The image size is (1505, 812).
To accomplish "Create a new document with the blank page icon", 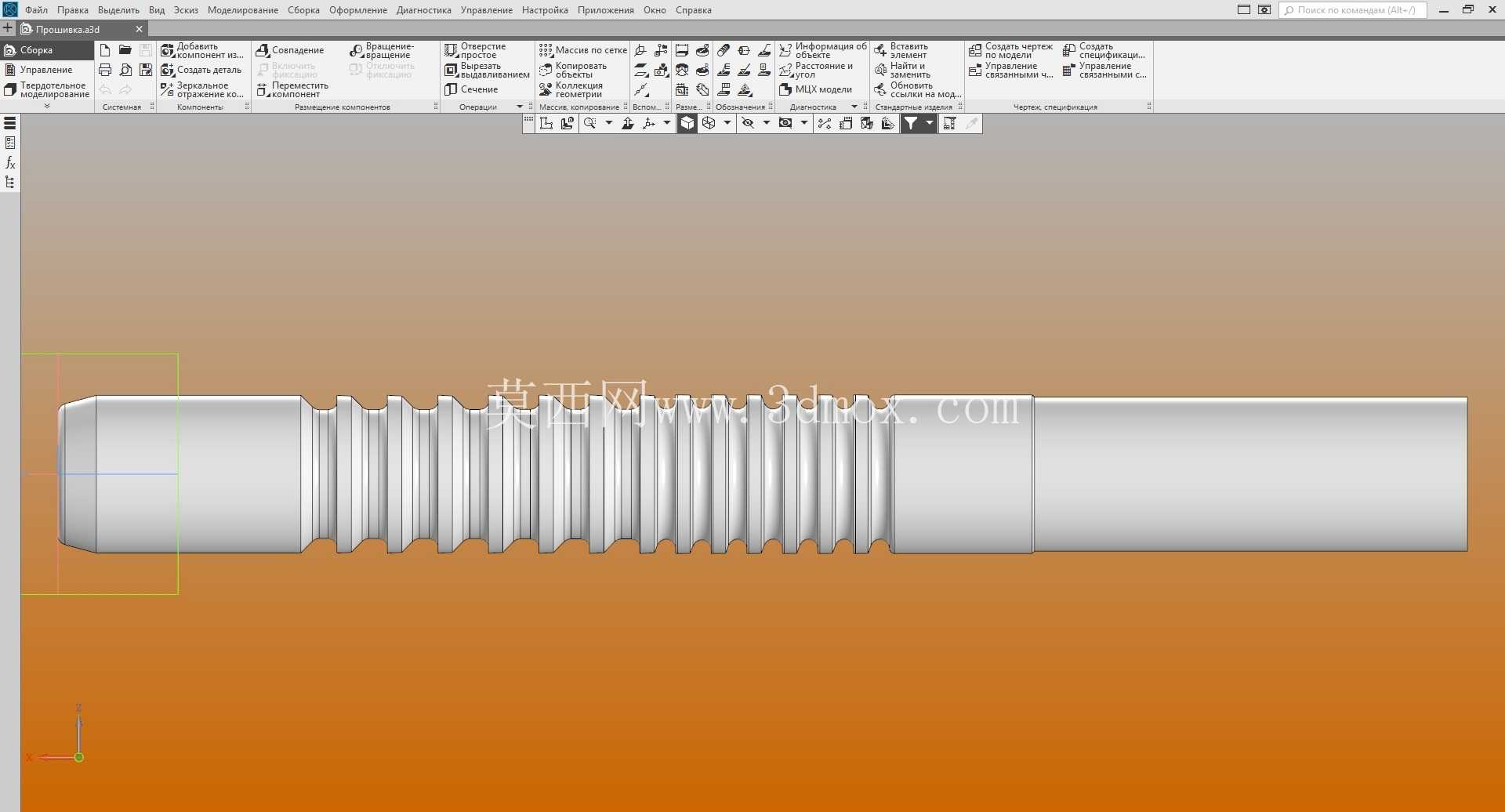I will coord(105,50).
